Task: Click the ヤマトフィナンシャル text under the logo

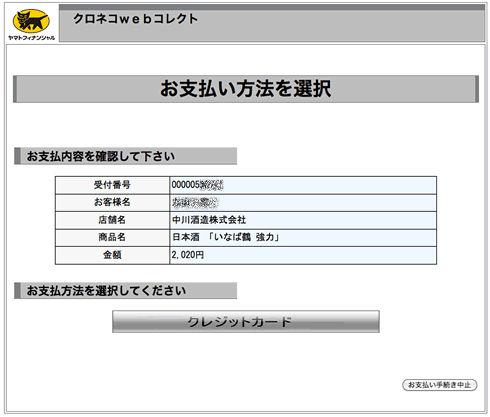Action: [x=31, y=38]
